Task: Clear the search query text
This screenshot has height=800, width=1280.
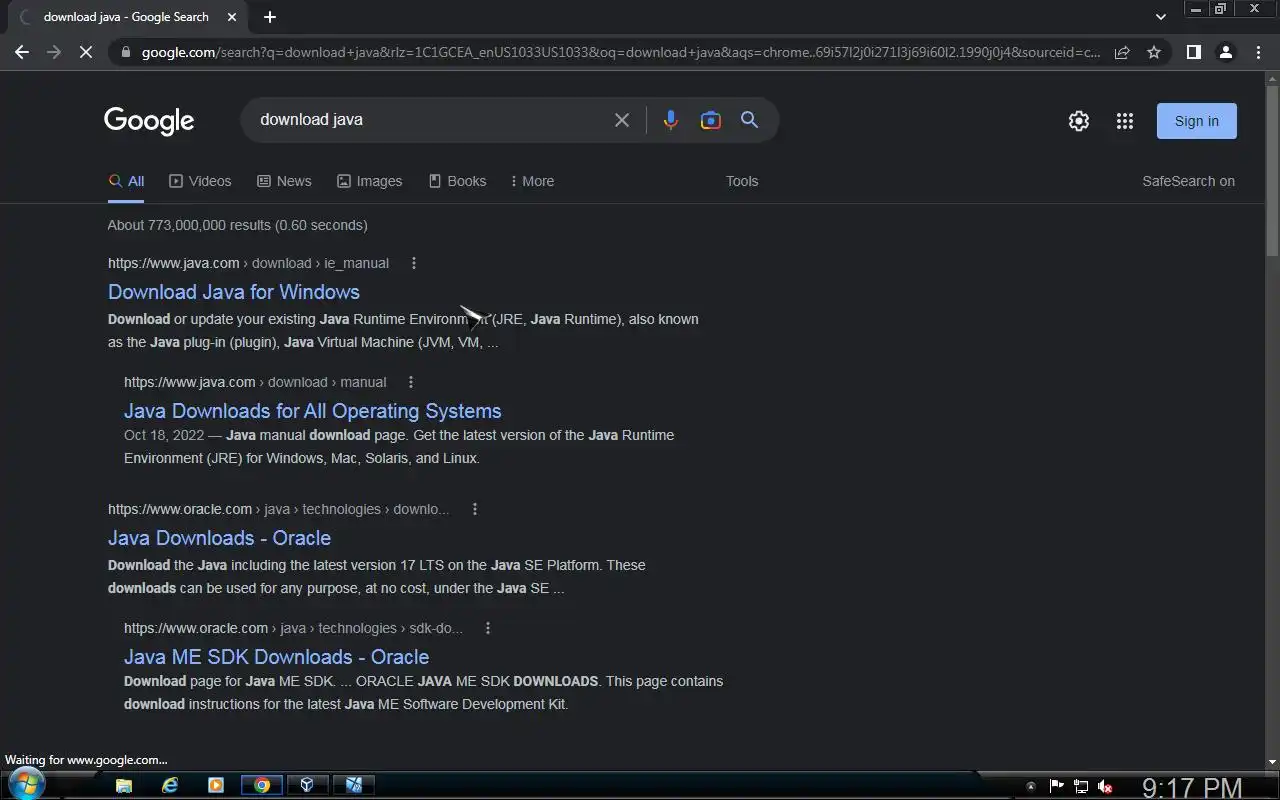Action: pos(622,120)
